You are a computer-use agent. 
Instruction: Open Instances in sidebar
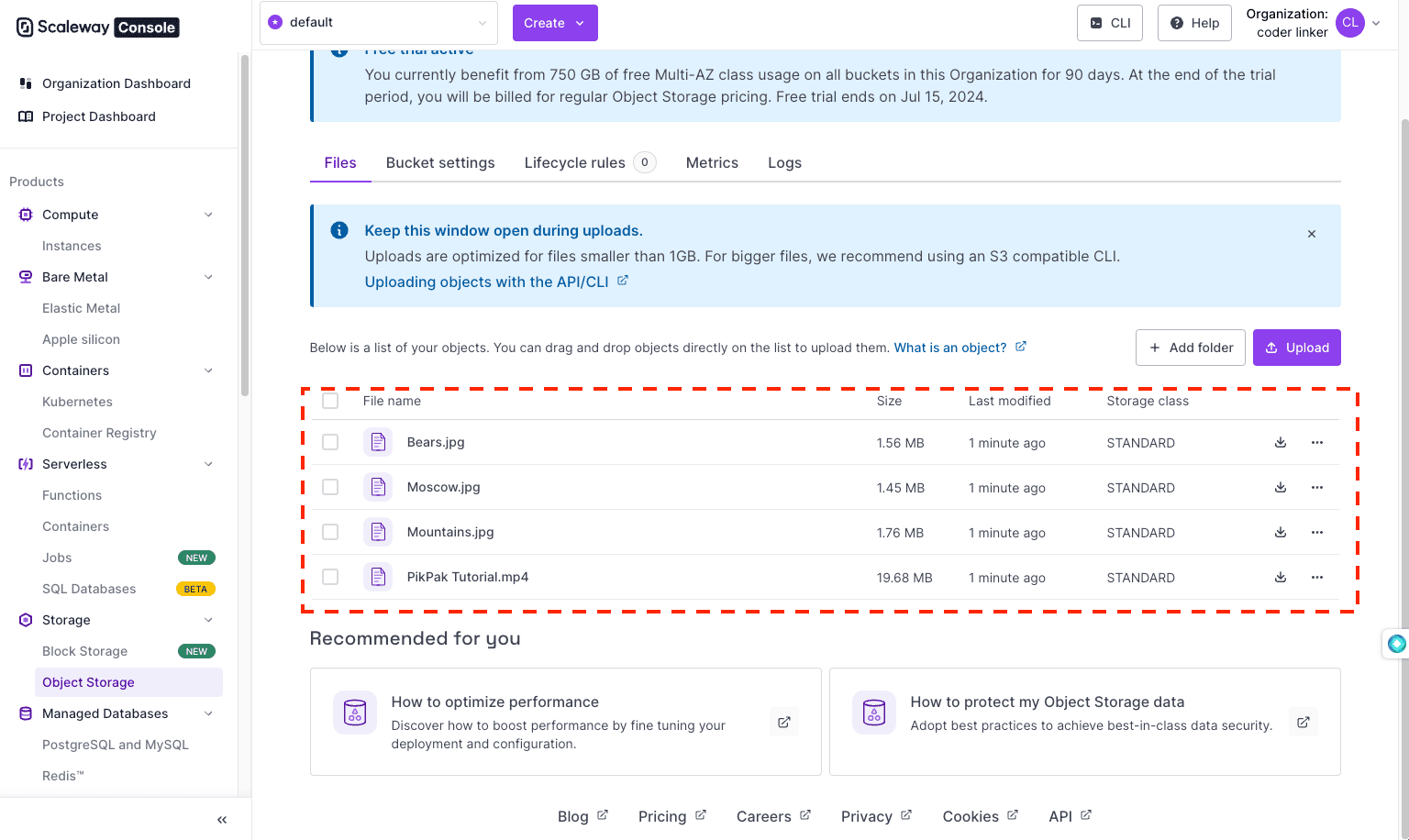point(72,246)
